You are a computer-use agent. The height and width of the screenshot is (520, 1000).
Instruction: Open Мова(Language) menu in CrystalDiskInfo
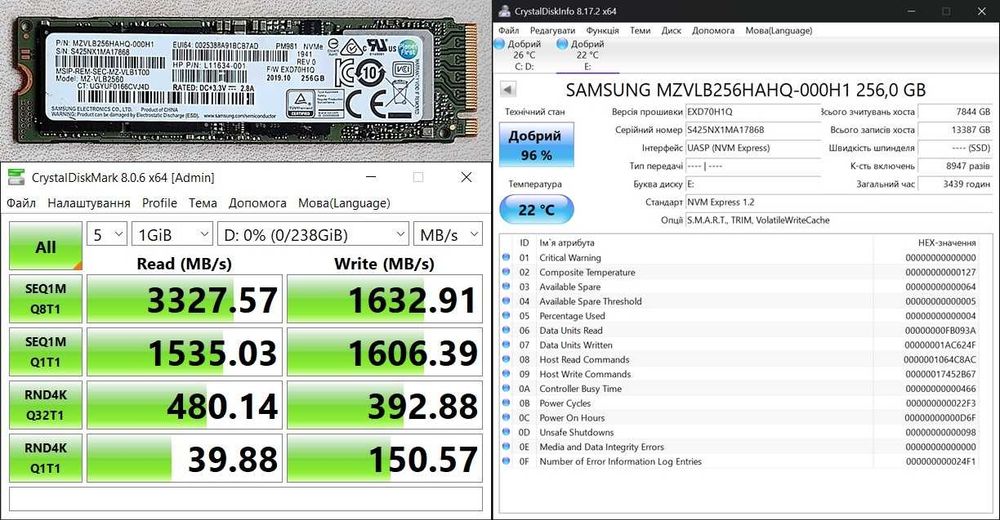pos(779,30)
